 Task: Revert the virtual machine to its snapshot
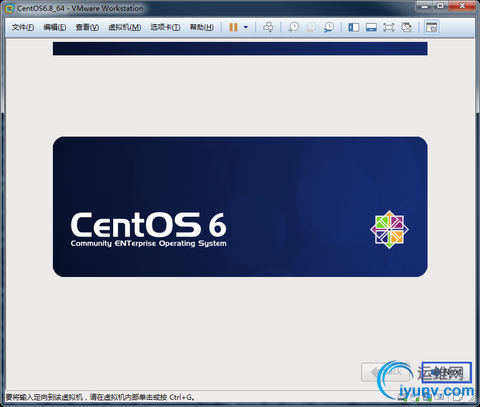click(x=311, y=27)
